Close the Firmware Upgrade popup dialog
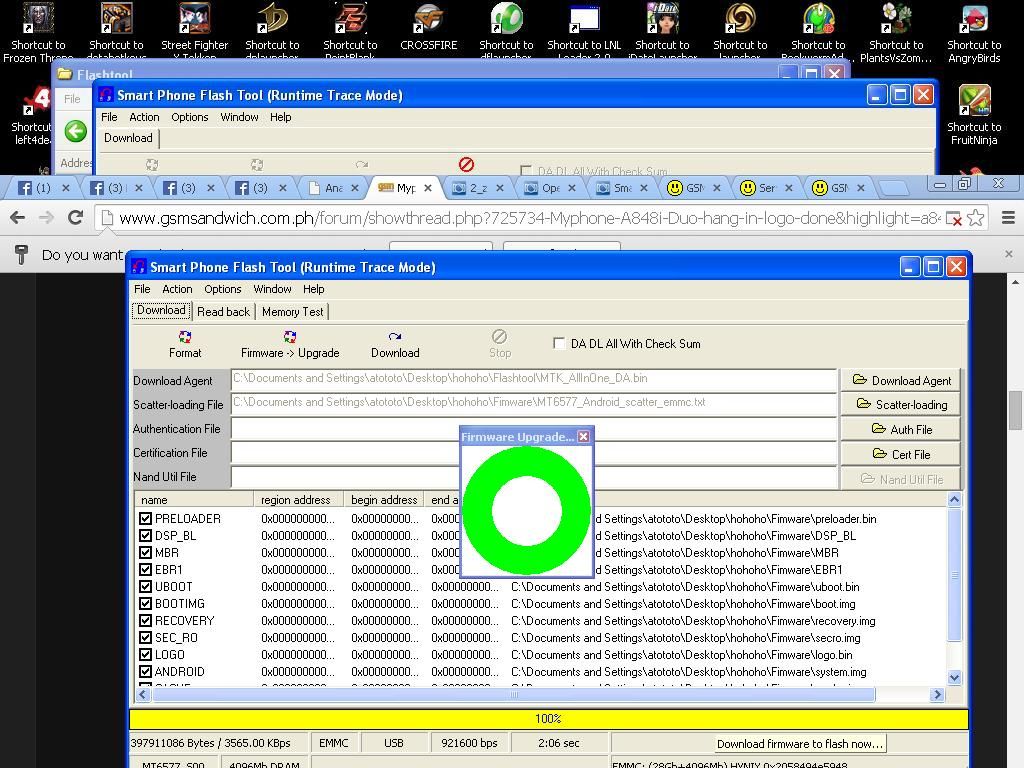This screenshot has width=1024, height=768. tap(584, 437)
